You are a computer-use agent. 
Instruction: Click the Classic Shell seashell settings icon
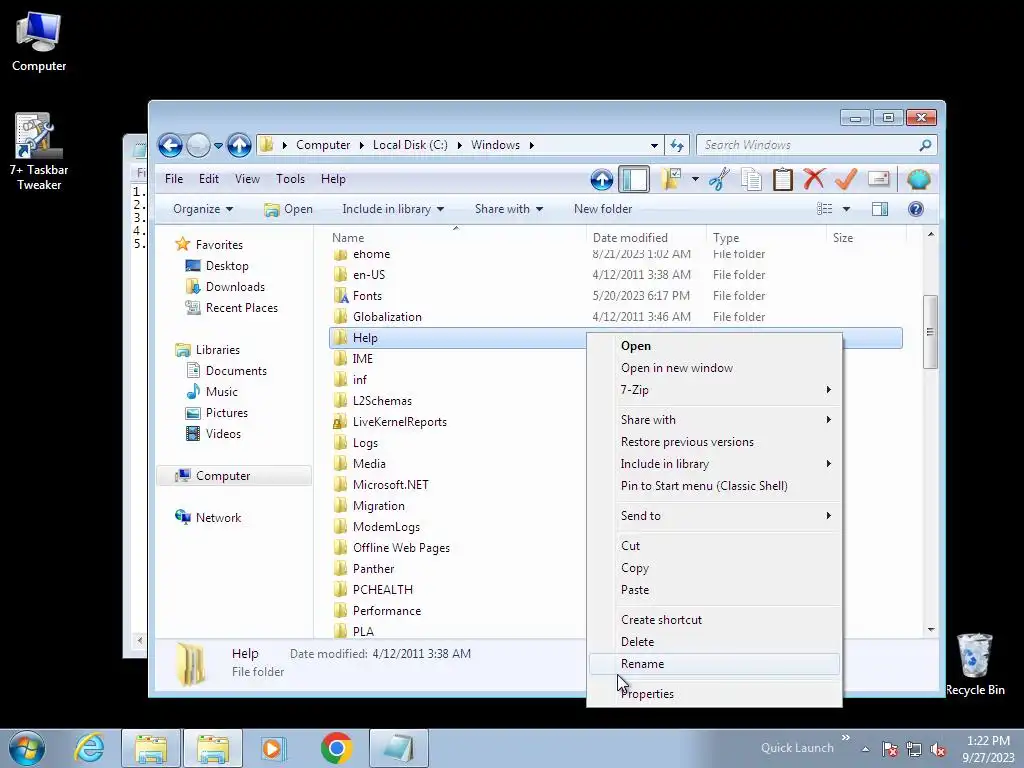coord(918,179)
